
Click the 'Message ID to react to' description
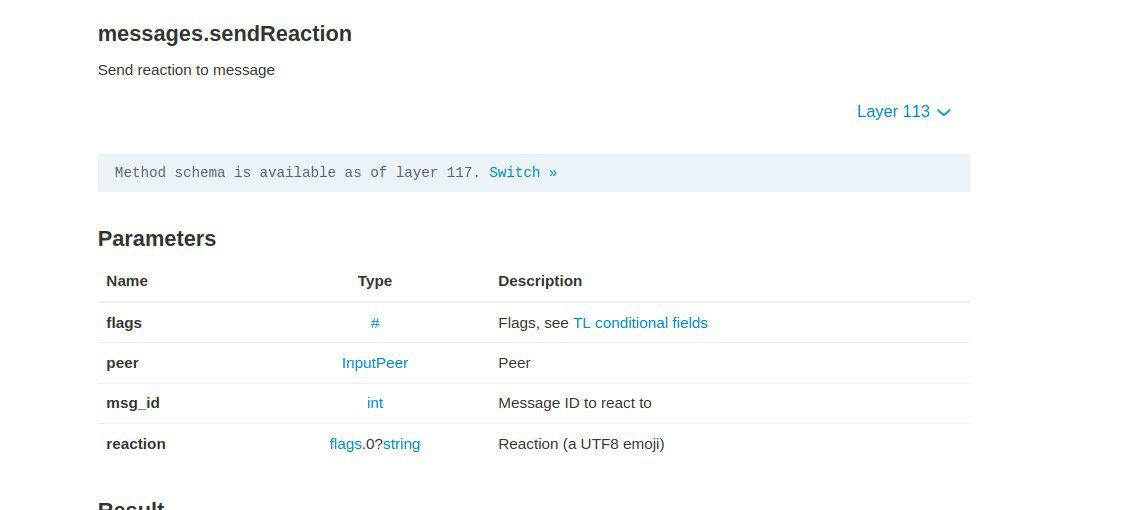(575, 403)
